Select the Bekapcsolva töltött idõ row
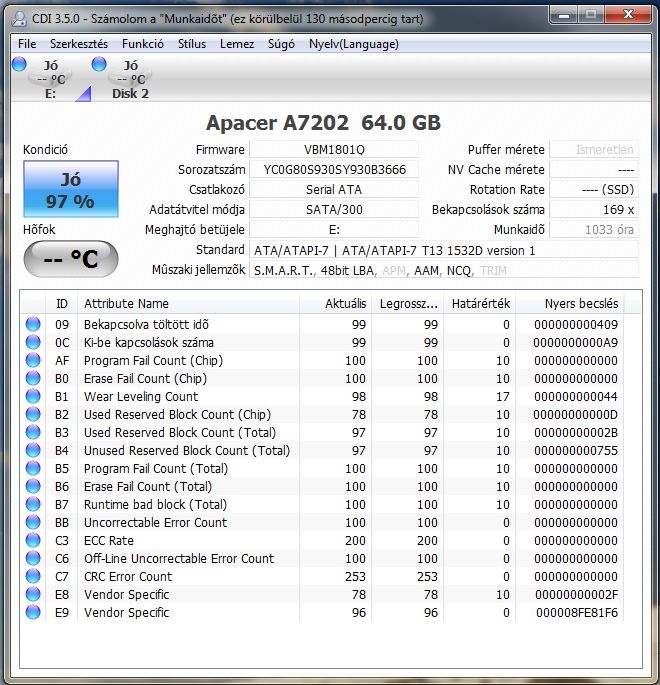This screenshot has width=660, height=685. tap(322, 325)
